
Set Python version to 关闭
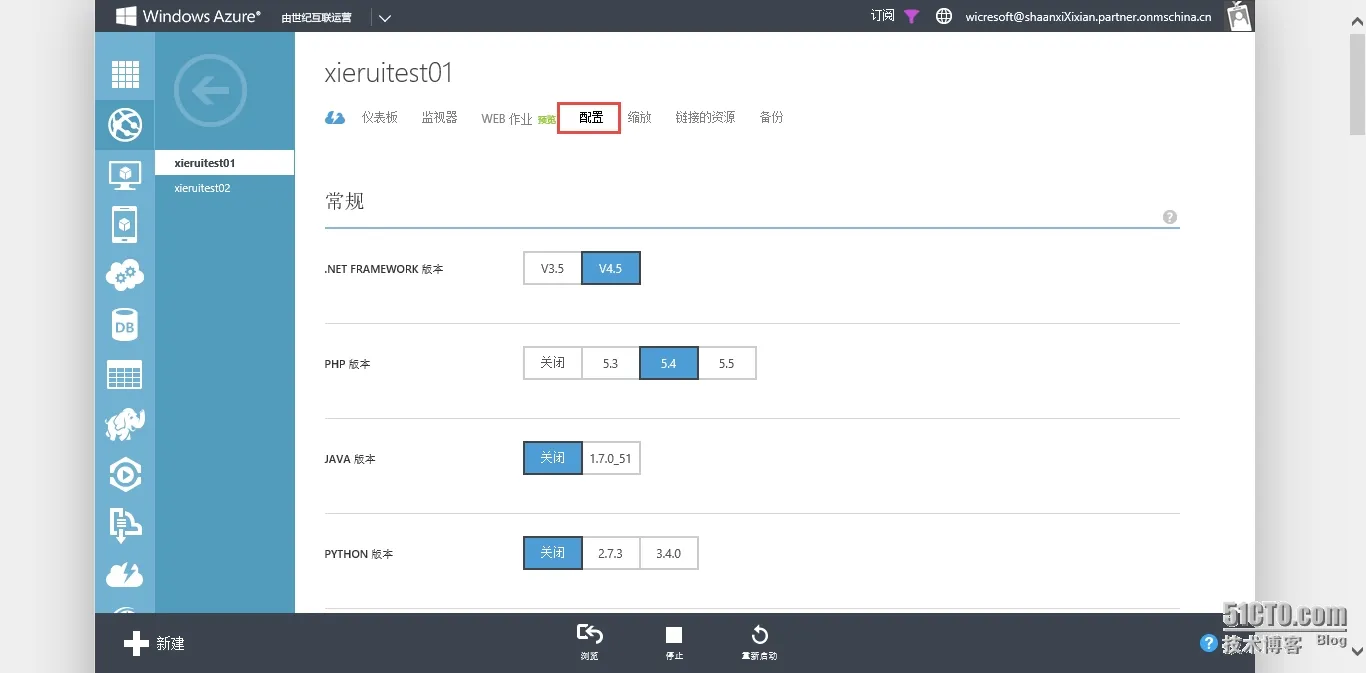pyautogui.click(x=553, y=553)
